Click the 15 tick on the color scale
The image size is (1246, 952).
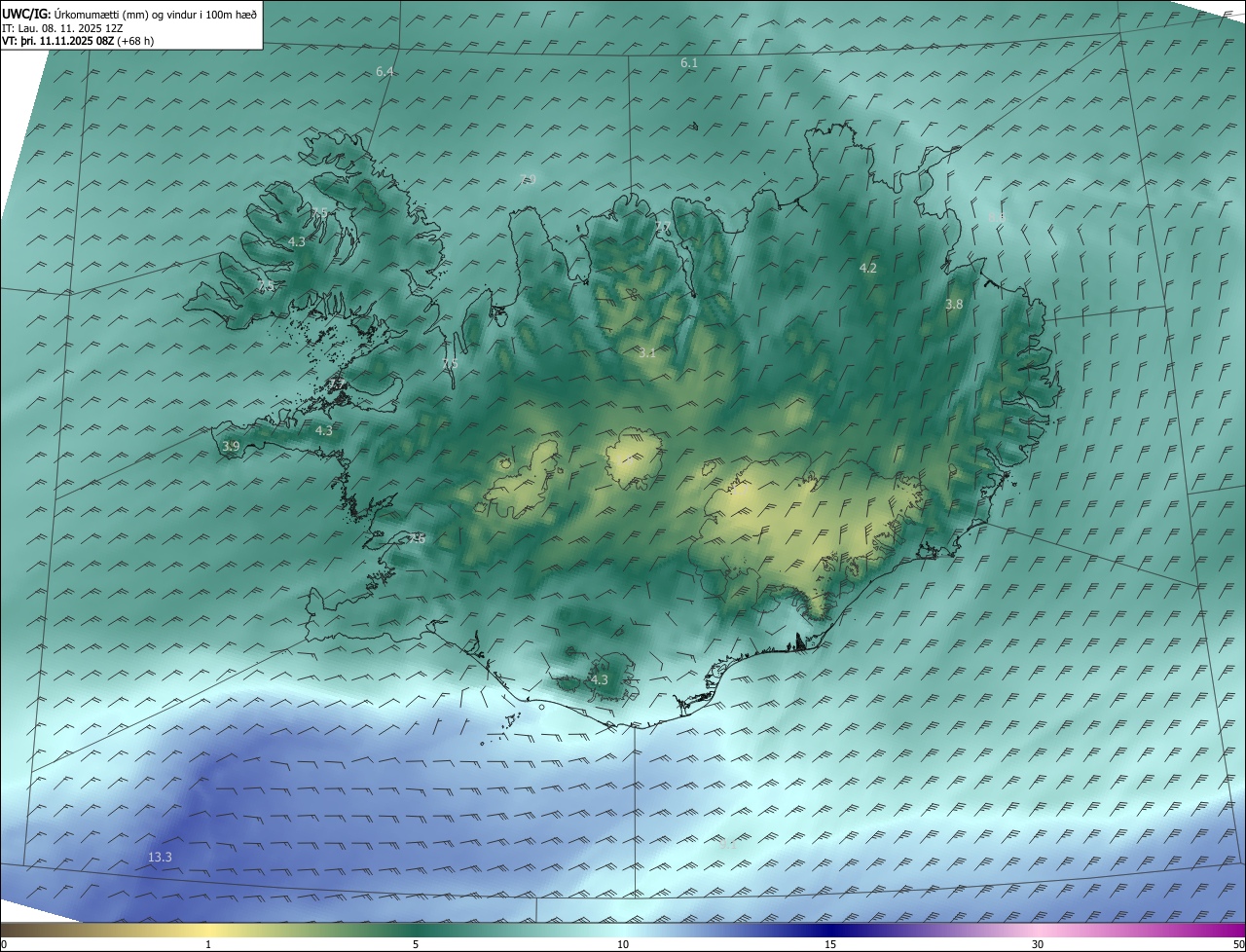(830, 944)
